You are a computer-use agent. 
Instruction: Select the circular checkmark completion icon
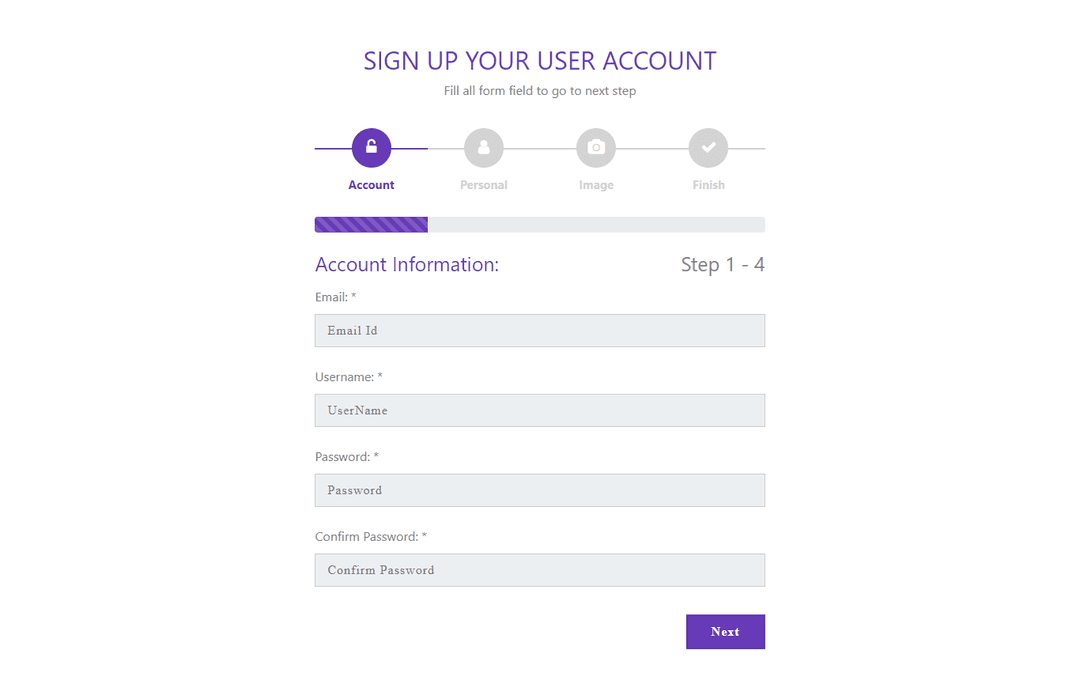tap(708, 146)
